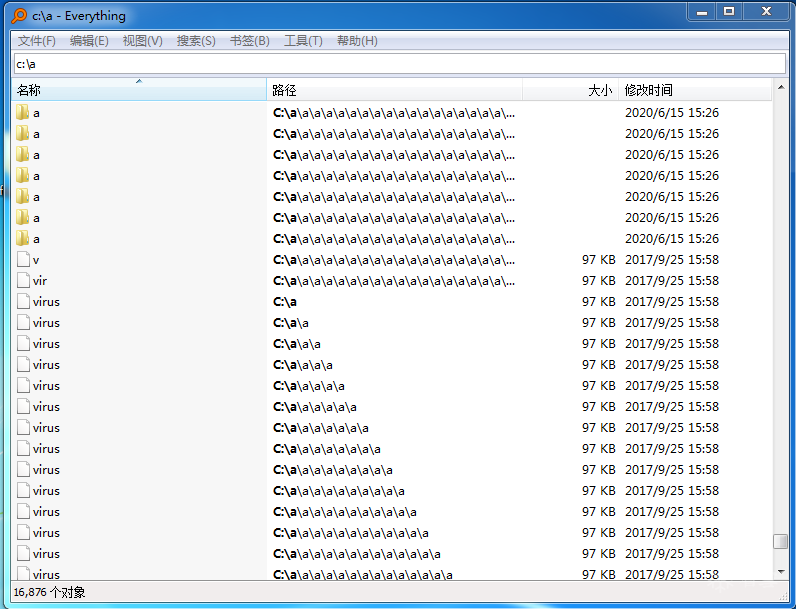Click the file icon of the v row
This screenshot has width=796, height=609.
coord(23,259)
